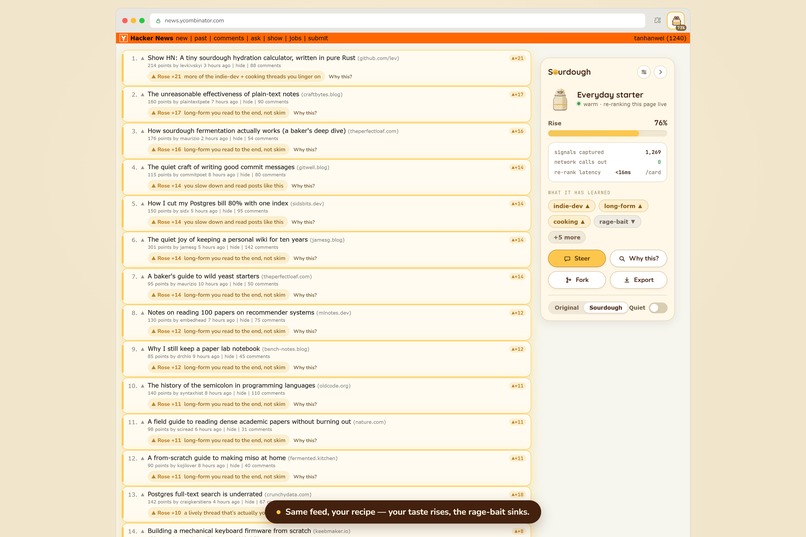
Task: Click +16 badge on sourdough fermentation story
Action: coord(517,132)
